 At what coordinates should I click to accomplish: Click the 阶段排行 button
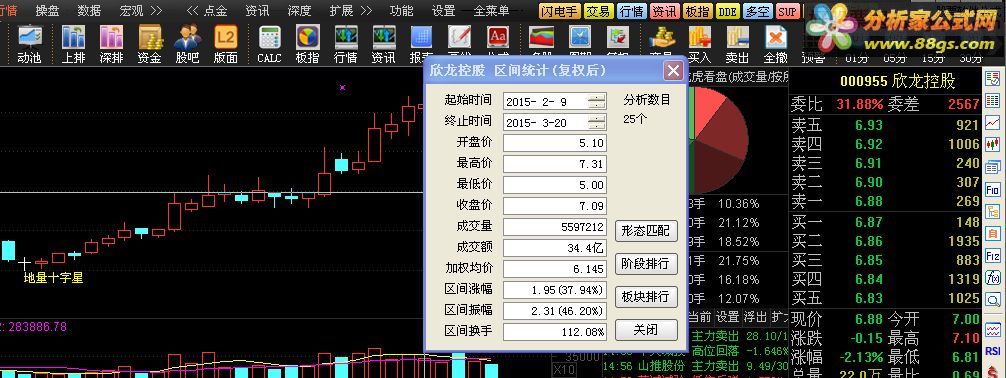[x=646, y=264]
